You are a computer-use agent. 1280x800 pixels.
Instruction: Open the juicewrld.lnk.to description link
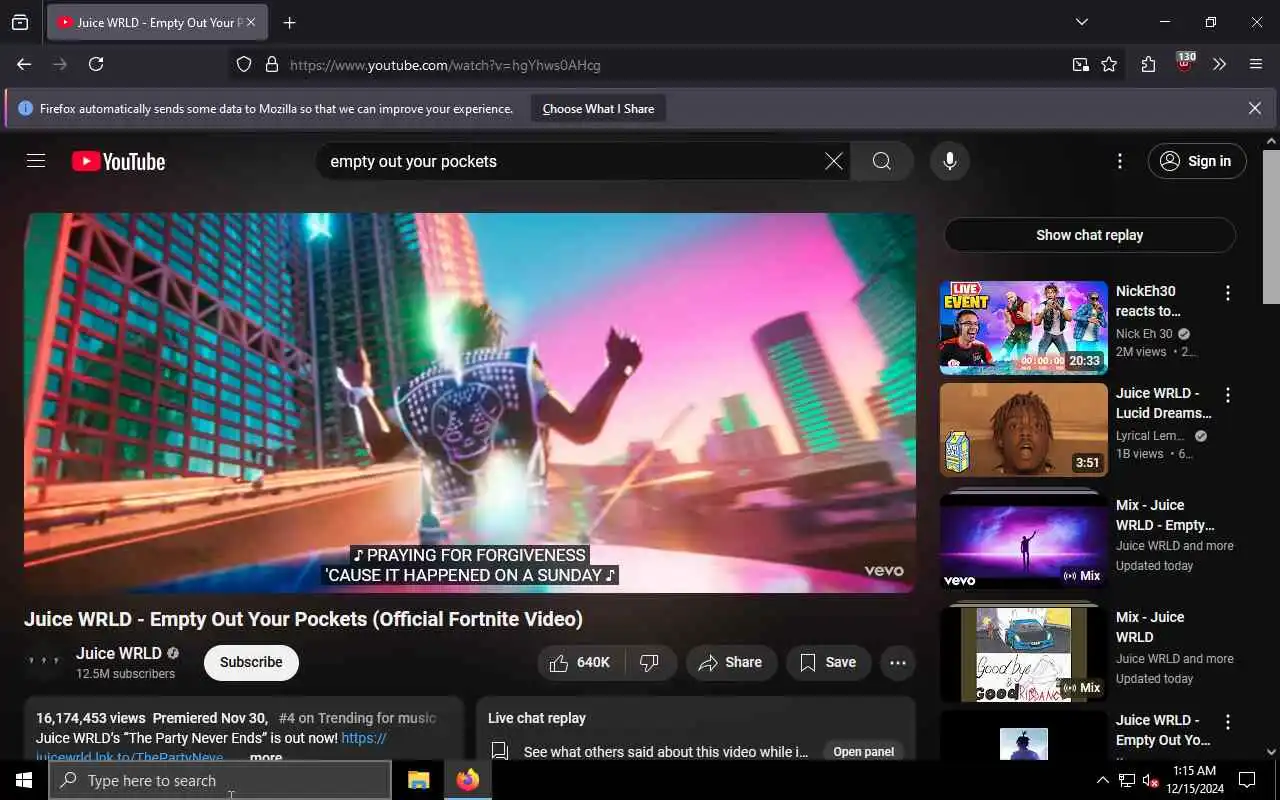point(129,757)
